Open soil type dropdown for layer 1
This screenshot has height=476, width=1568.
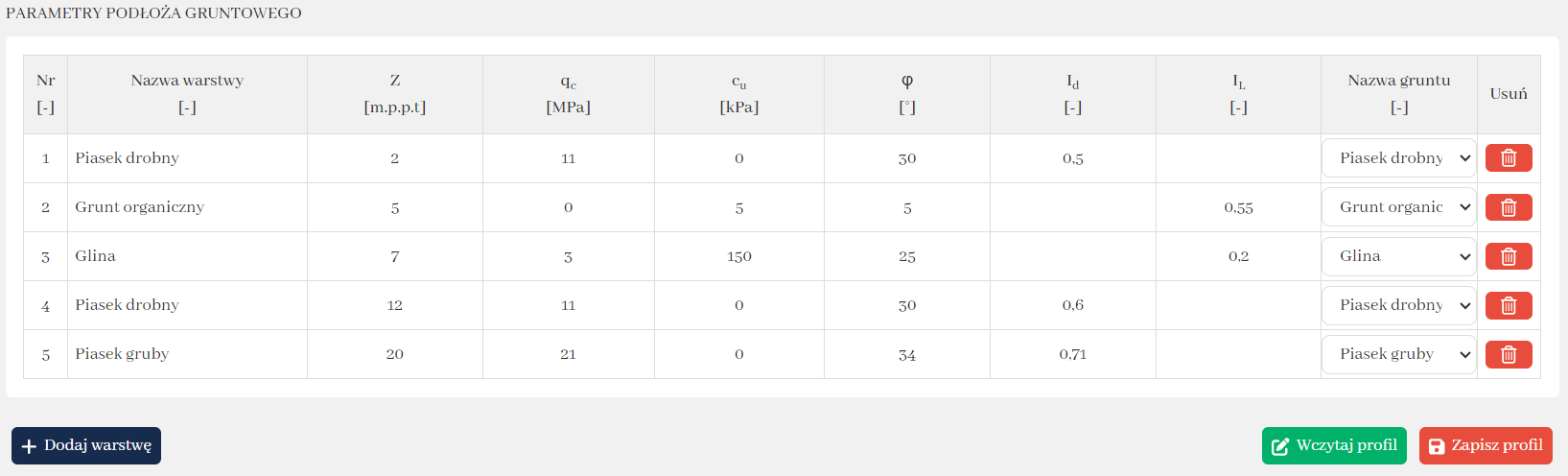(1398, 158)
